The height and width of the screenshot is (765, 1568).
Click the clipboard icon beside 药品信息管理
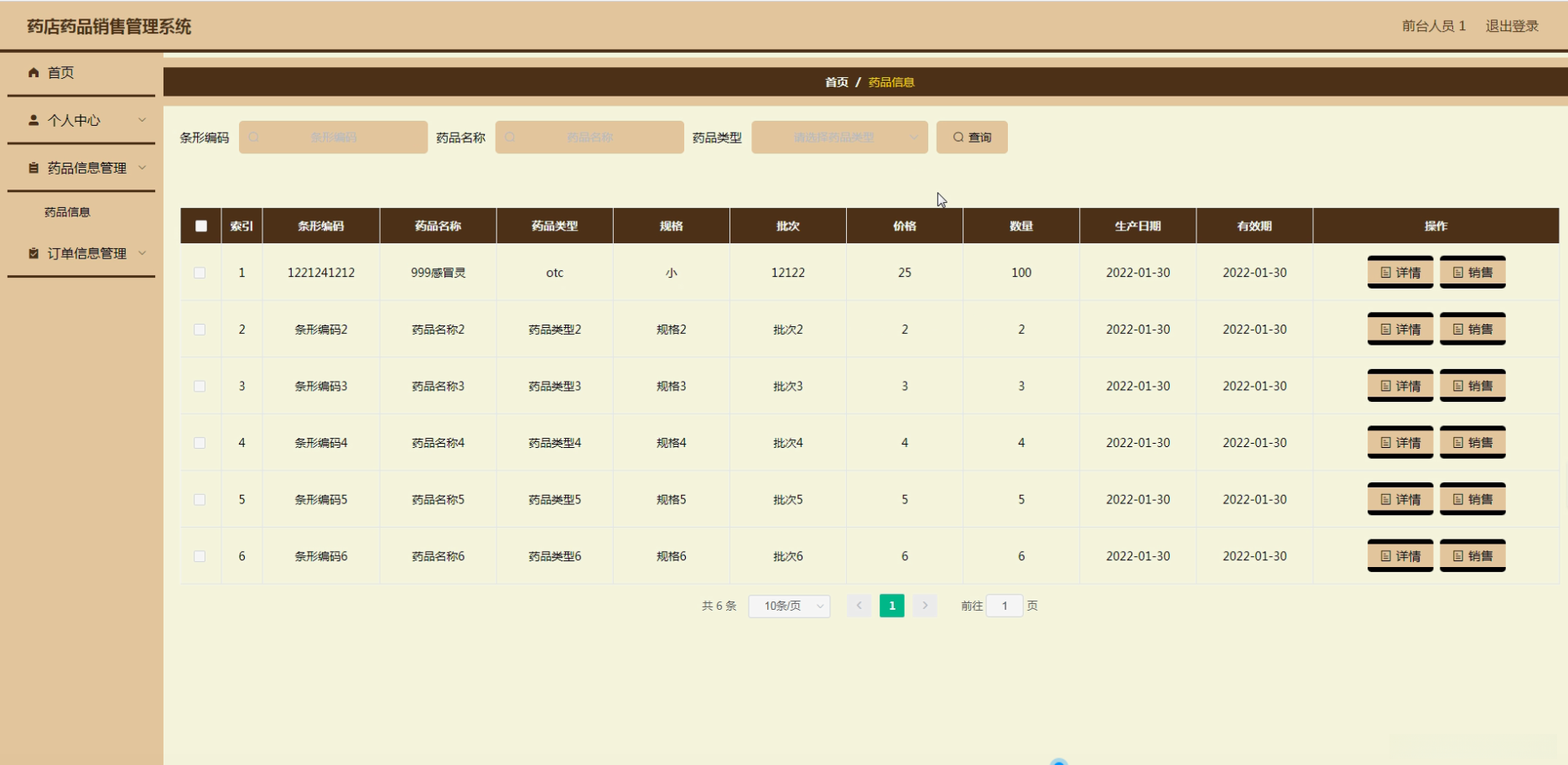(x=34, y=169)
